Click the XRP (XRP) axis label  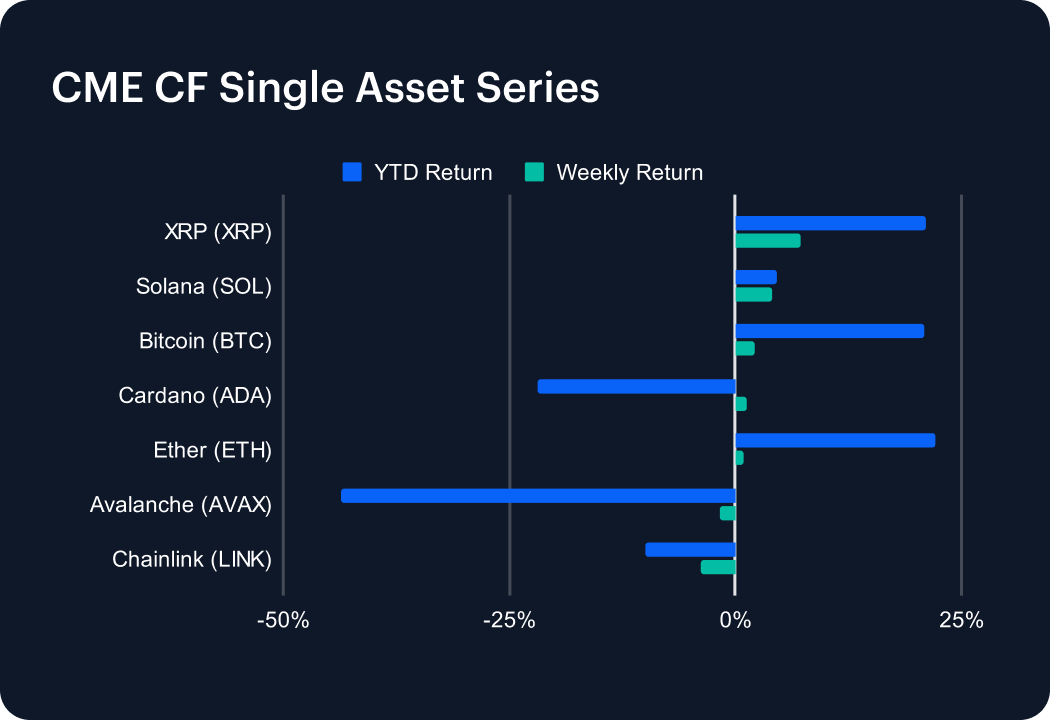(218, 232)
